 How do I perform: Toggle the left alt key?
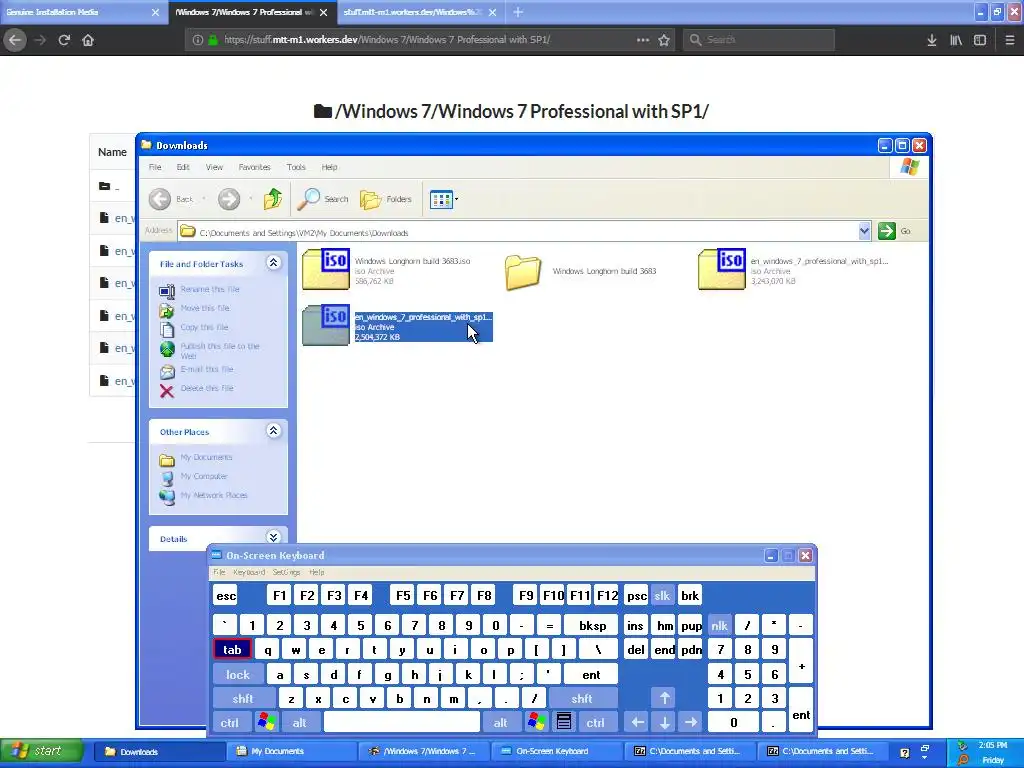299,723
